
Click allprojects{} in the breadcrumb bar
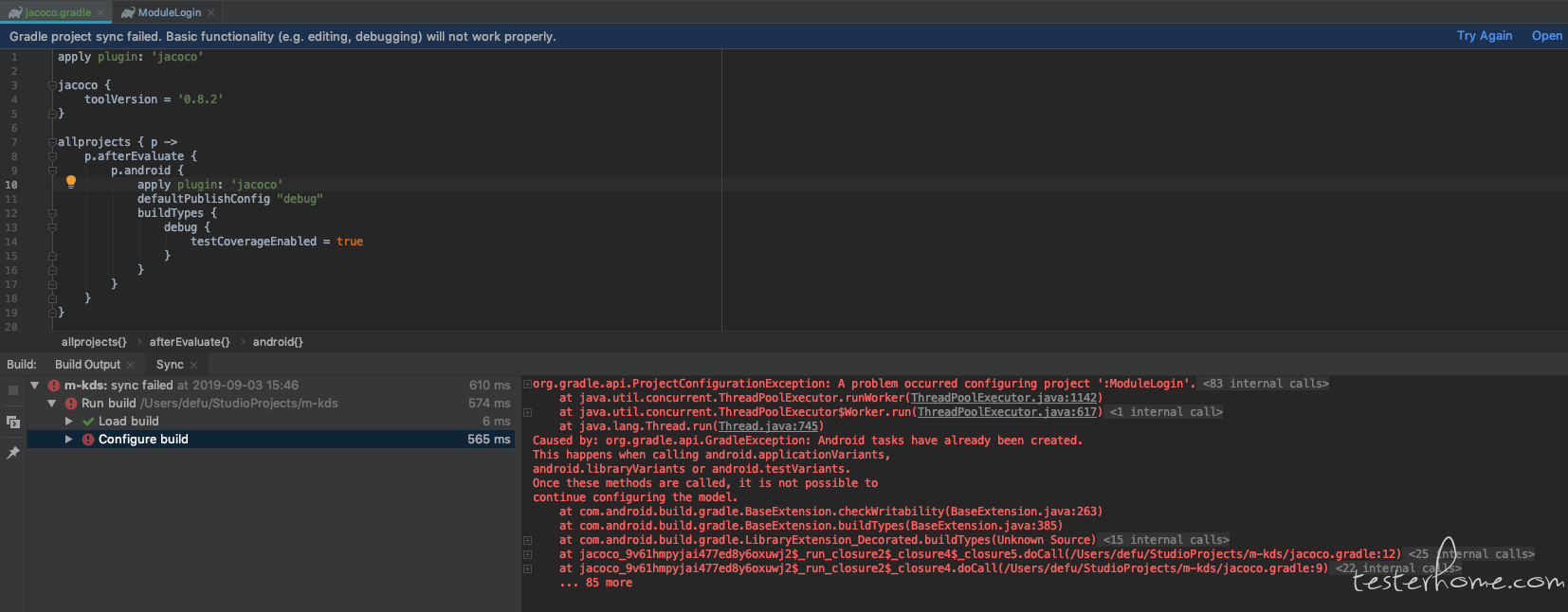(x=94, y=342)
